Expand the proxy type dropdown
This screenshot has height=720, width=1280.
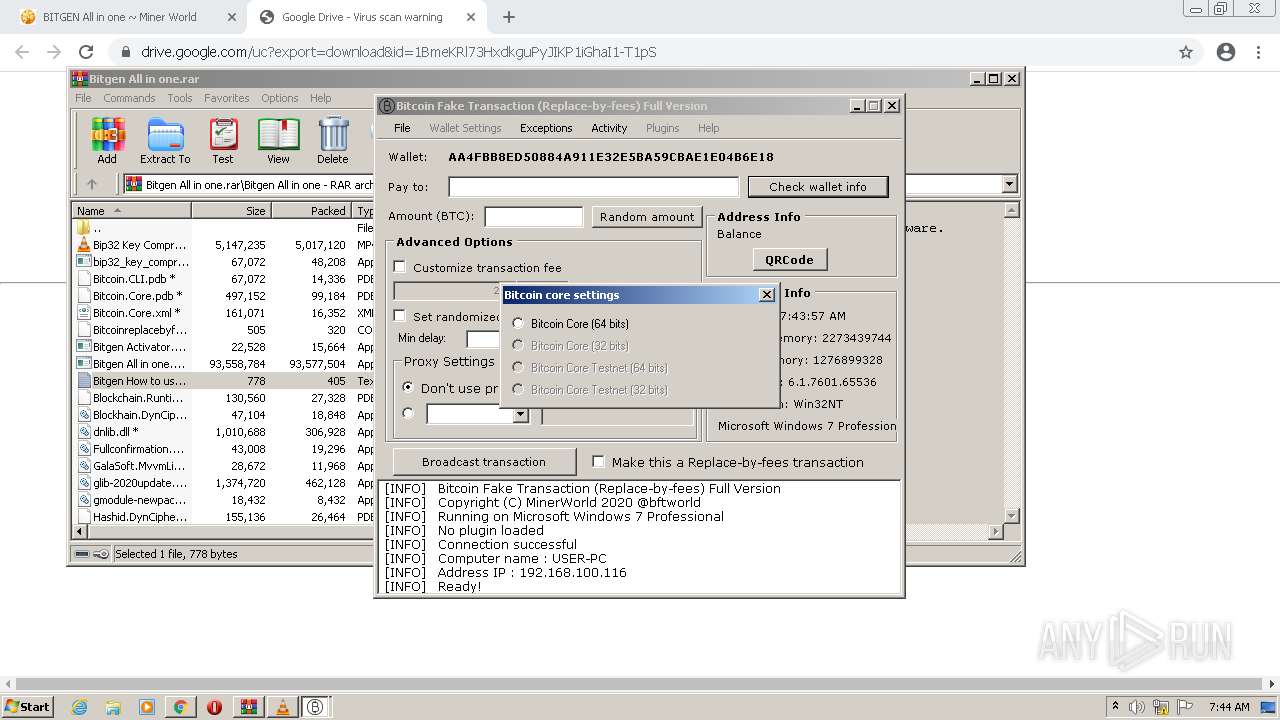coord(520,414)
